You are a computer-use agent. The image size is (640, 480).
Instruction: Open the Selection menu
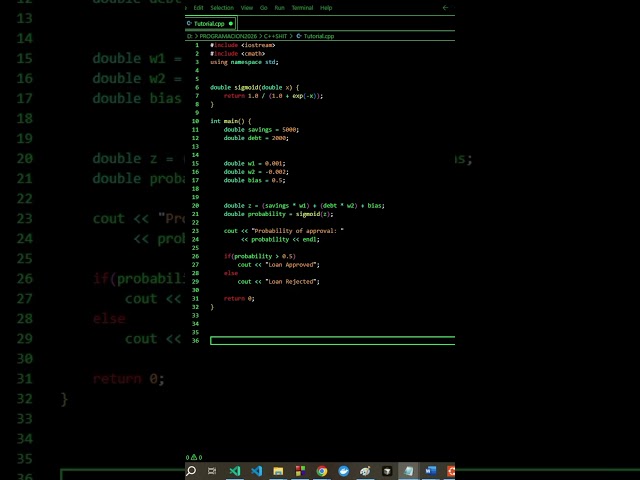click(222, 8)
